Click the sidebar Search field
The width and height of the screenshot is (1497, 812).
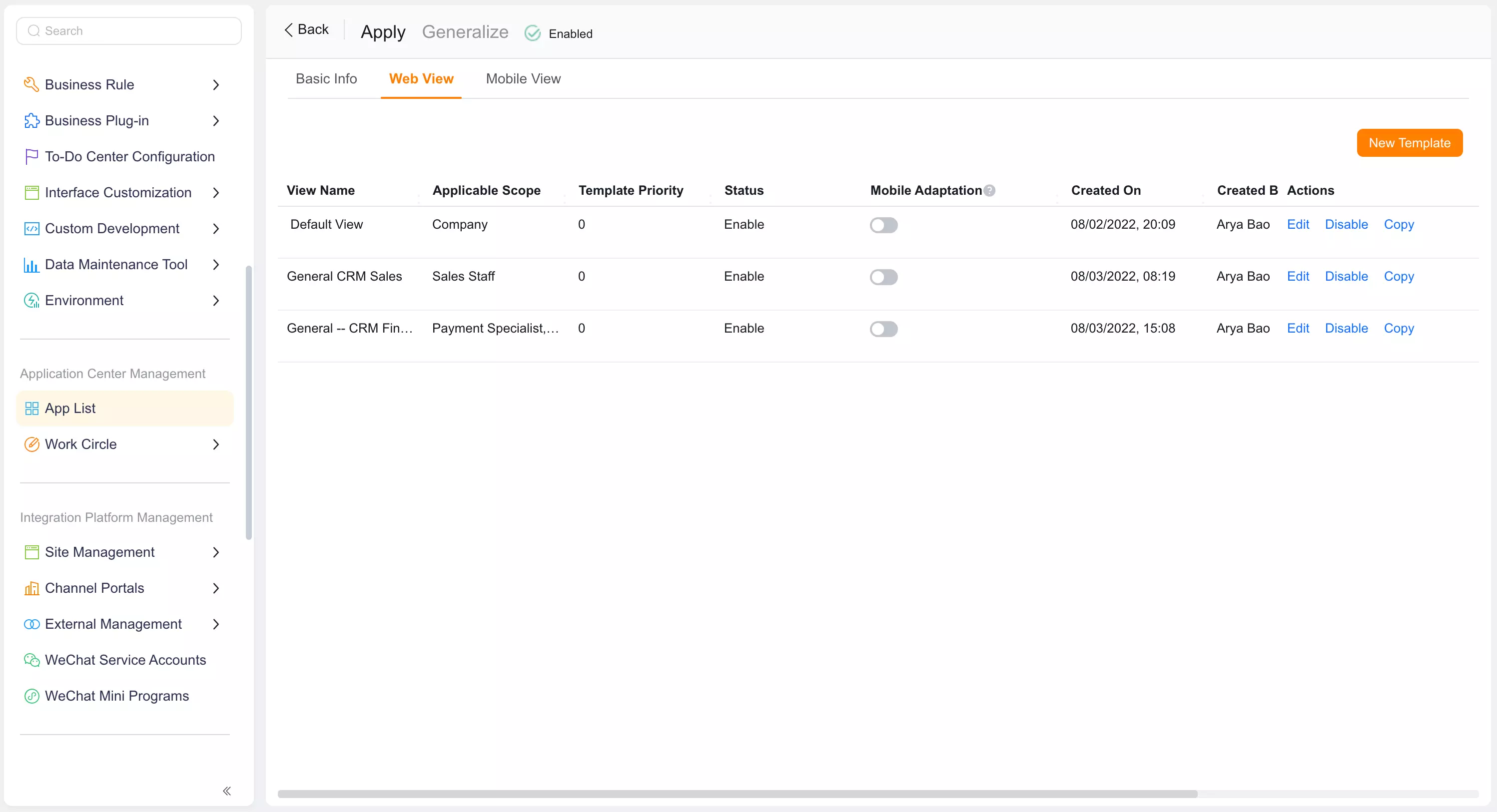(128, 31)
